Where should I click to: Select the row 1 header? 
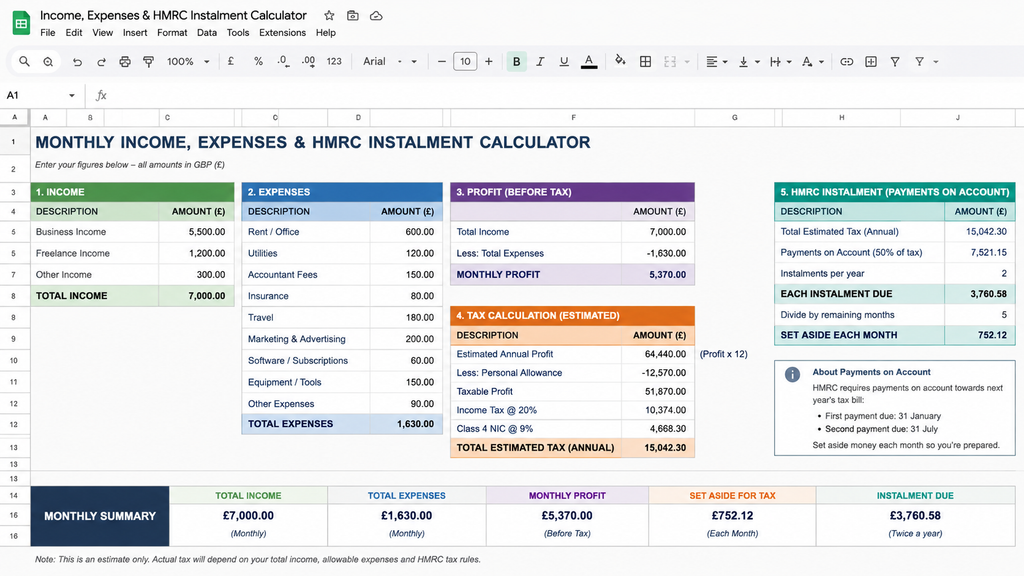click(x=14, y=142)
